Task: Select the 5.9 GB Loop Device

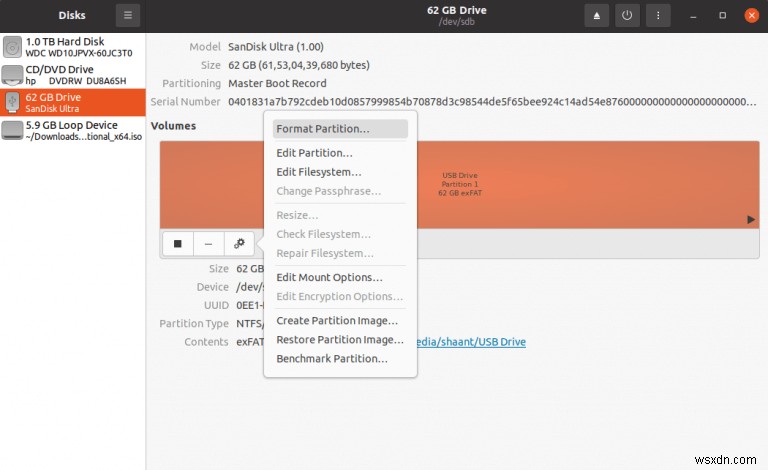Action: click(73, 131)
